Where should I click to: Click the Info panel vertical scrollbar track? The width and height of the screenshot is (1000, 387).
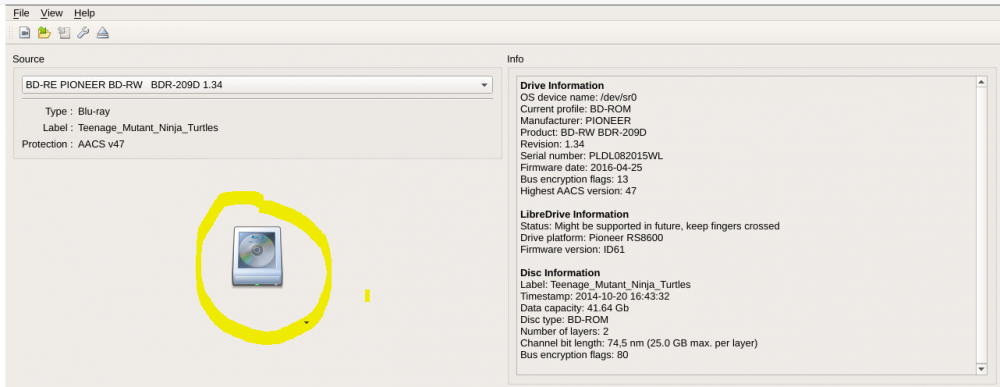point(981,225)
